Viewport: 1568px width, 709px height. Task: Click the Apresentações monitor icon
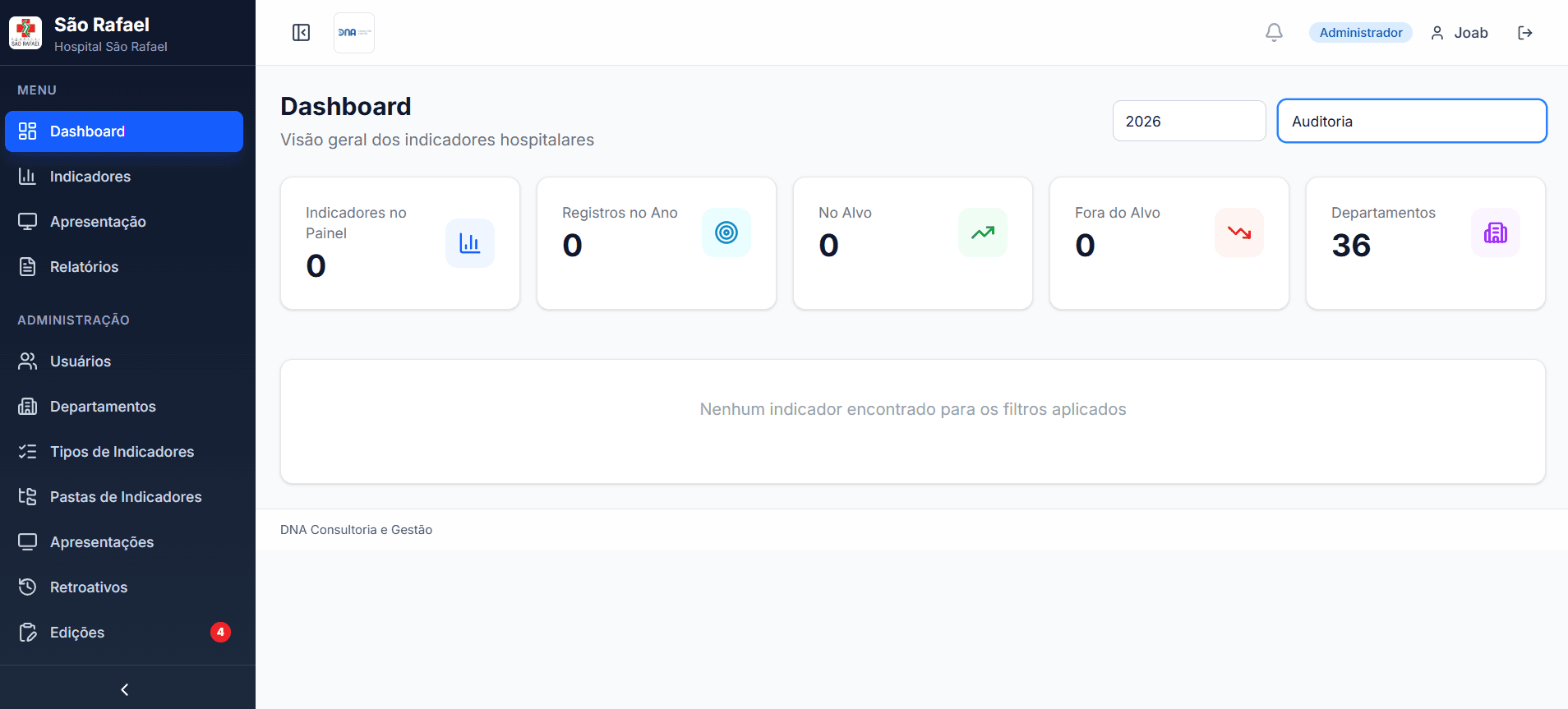point(28,542)
